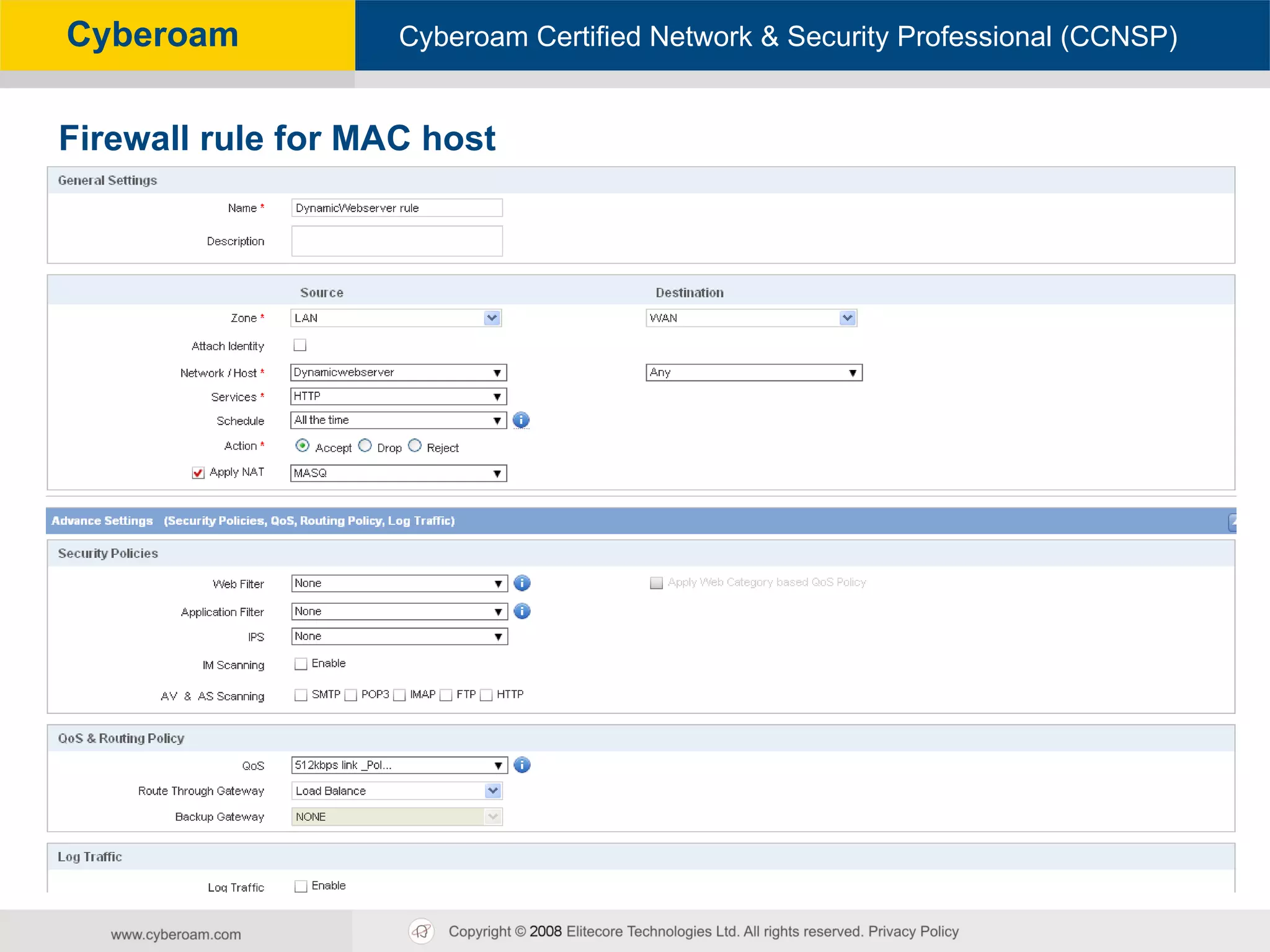Select the Drop action radio button
This screenshot has height=952, width=1270.
pyautogui.click(x=365, y=446)
